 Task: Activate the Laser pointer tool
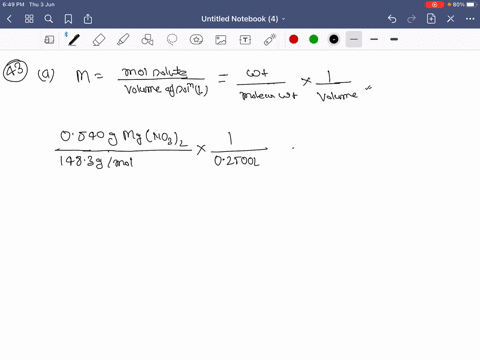click(270, 40)
